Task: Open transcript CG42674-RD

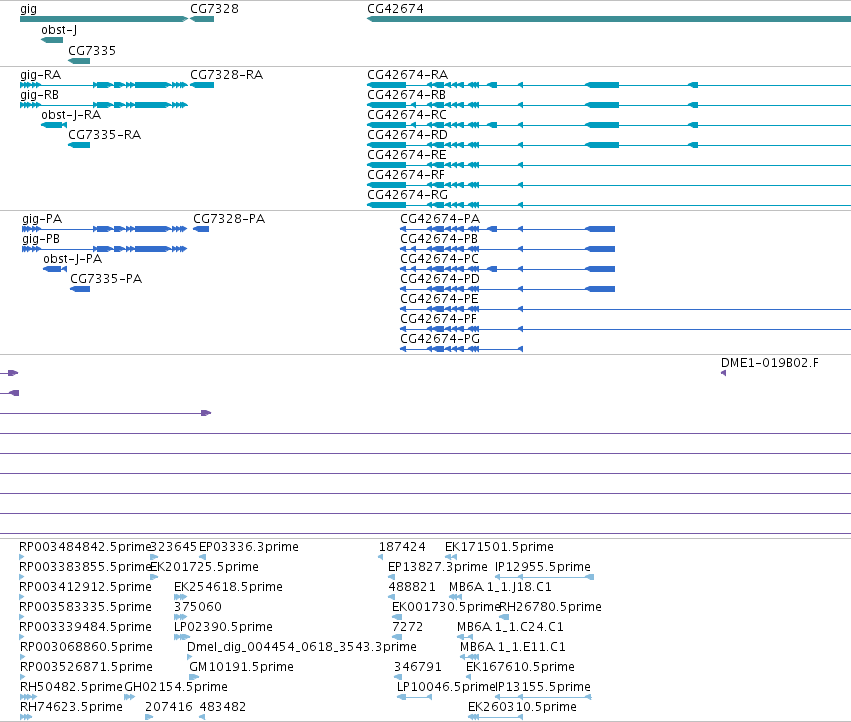Action: (x=408, y=135)
